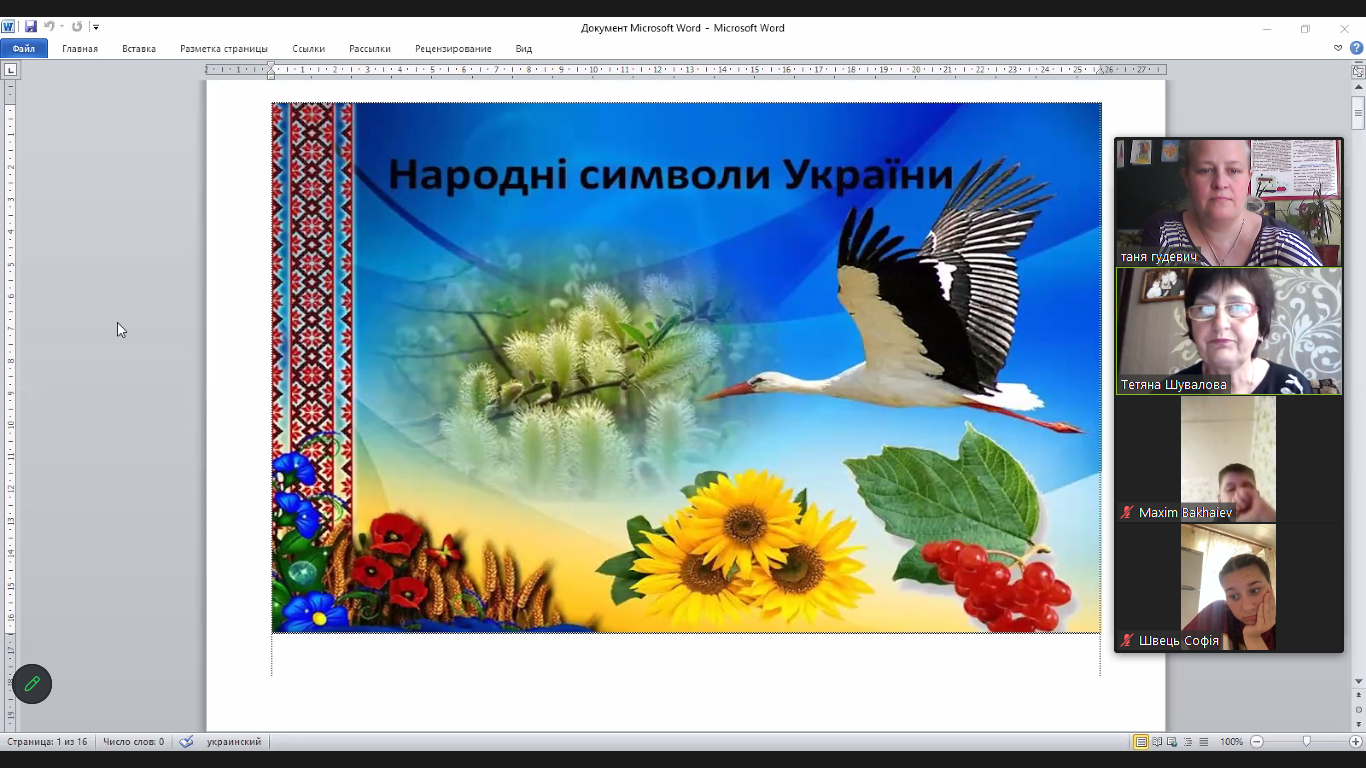Viewport: 1366px width, 768px height.
Task: Click the document title in the title bar
Action: point(682,28)
